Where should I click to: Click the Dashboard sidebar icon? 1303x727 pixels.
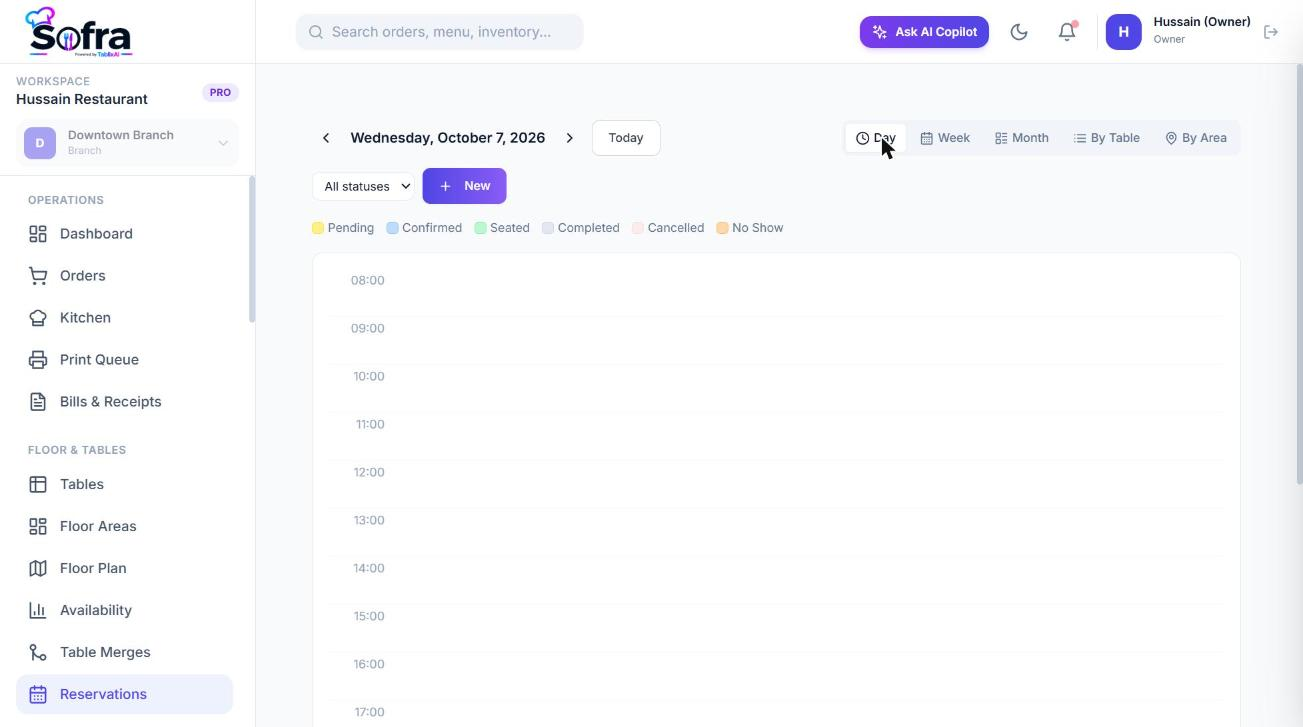pos(38,234)
